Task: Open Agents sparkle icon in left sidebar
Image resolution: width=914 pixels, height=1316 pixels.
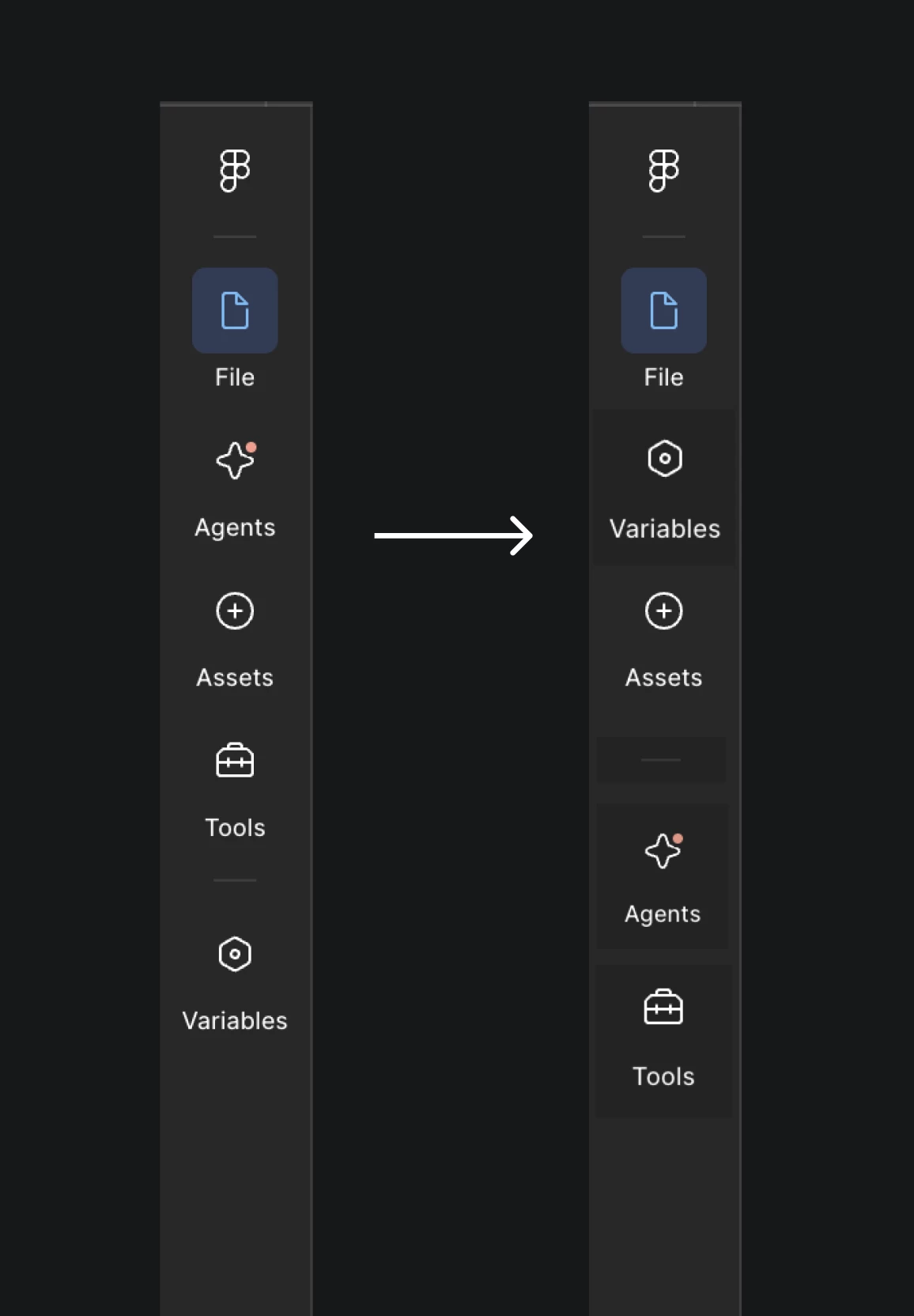Action: point(236,460)
